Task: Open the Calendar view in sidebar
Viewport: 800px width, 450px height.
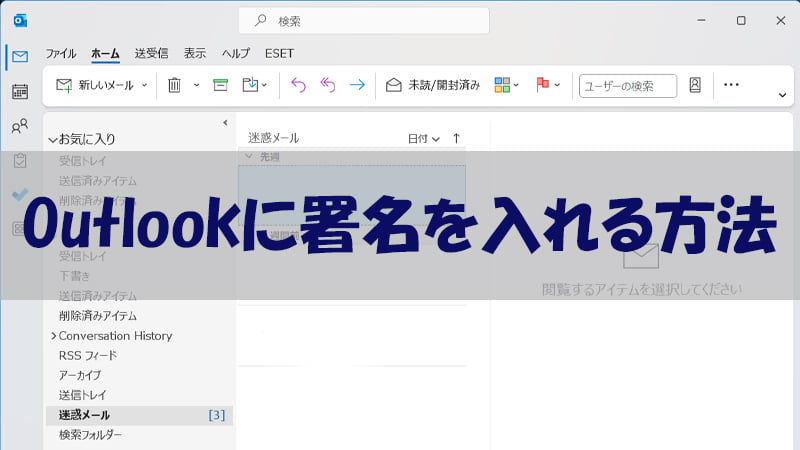Action: point(19,92)
